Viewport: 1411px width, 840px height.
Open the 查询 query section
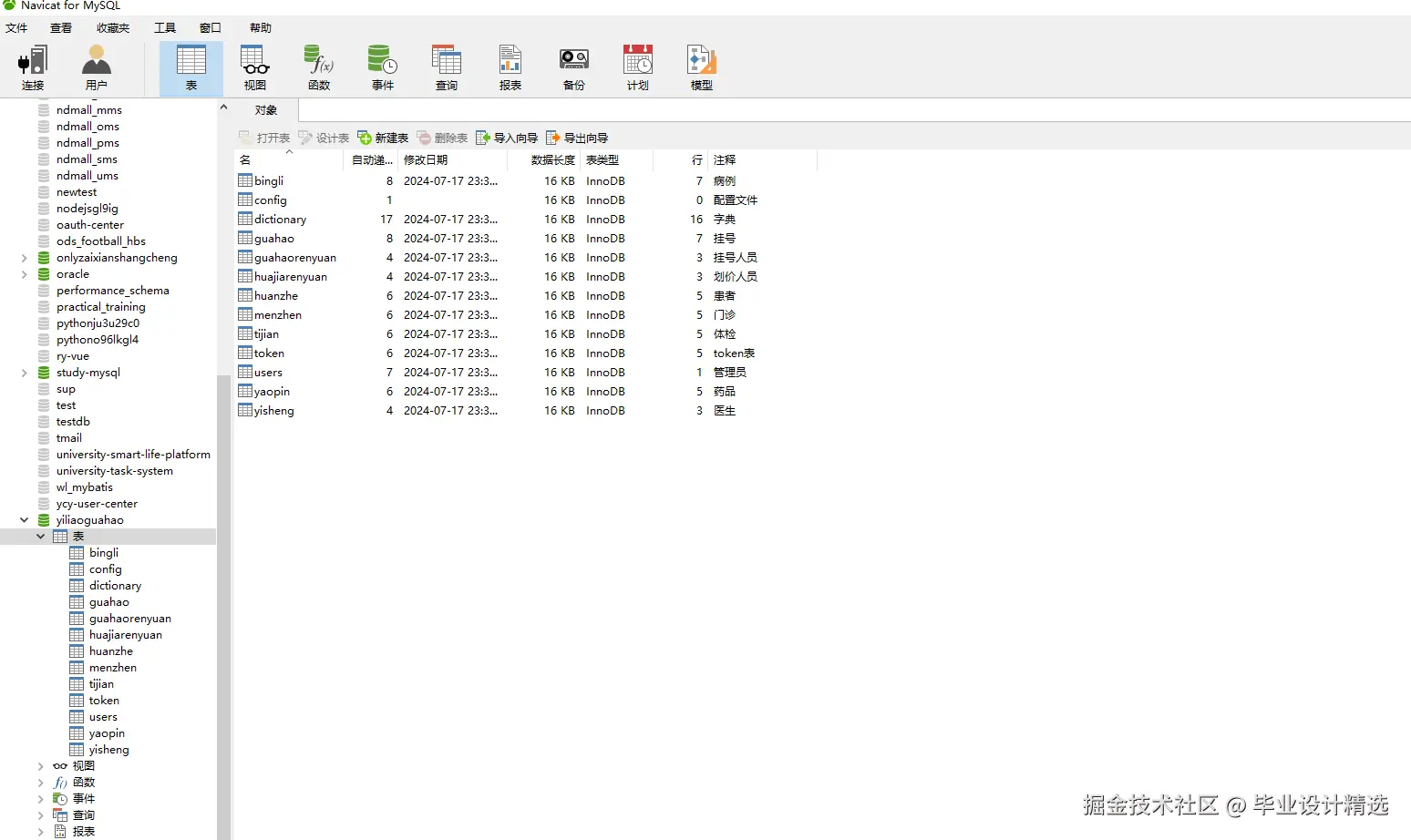click(x=447, y=68)
